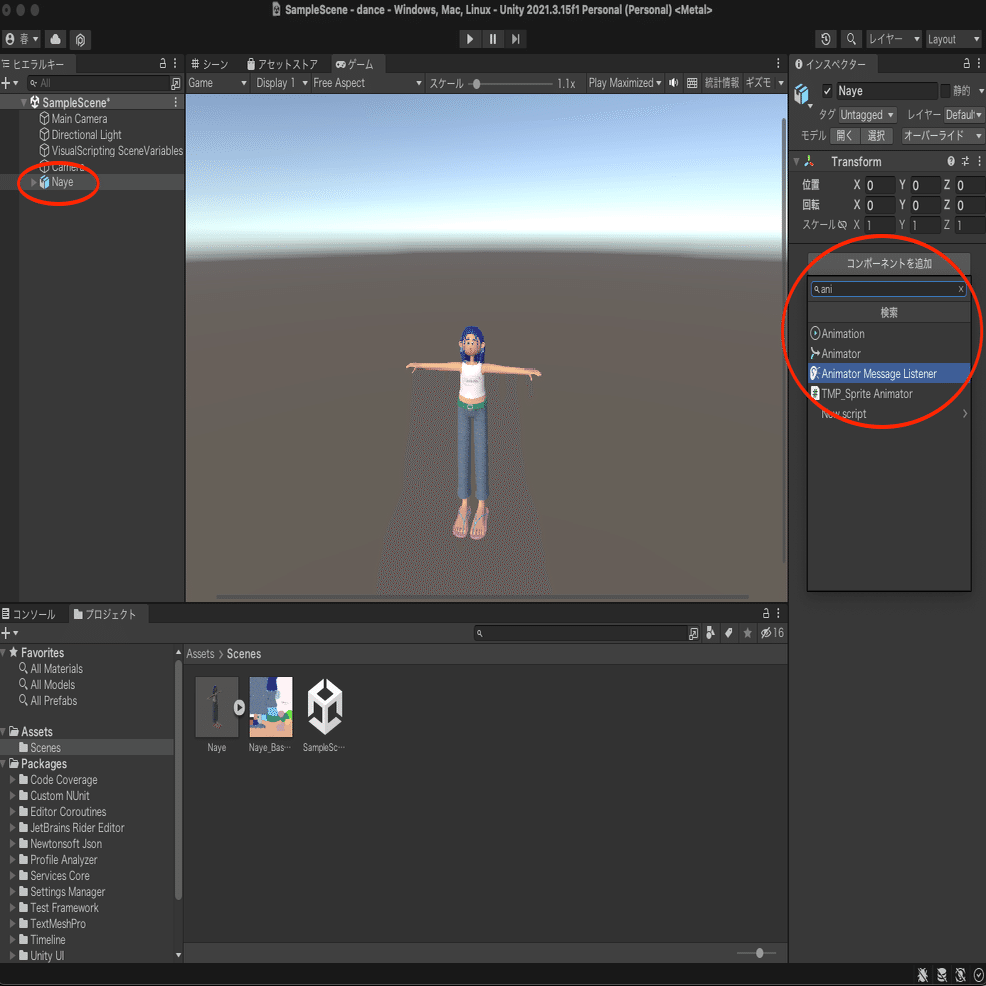
Task: Open search by type icon in the project panel
Action: click(711, 633)
